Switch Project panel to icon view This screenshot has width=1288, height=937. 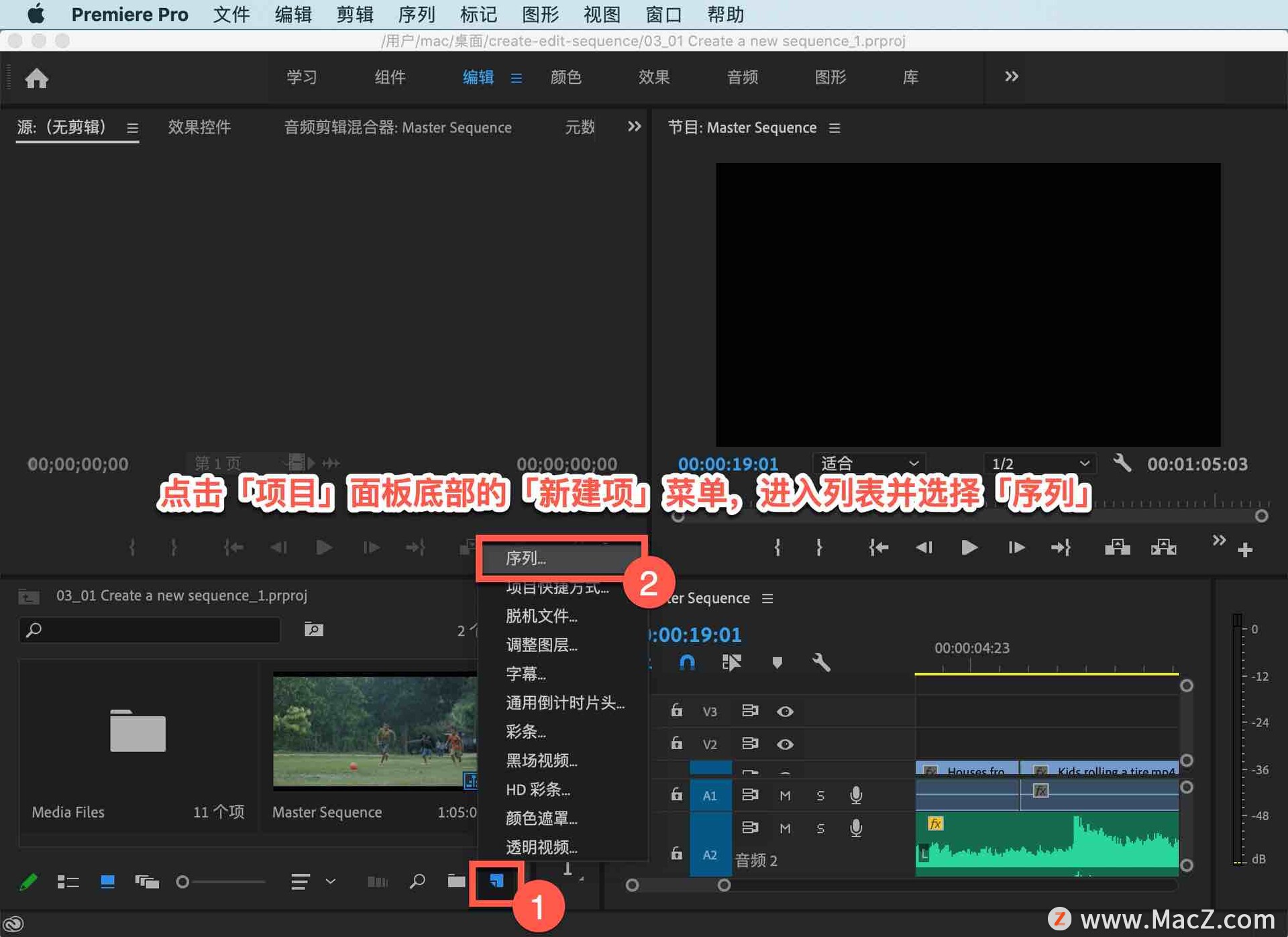tap(107, 881)
